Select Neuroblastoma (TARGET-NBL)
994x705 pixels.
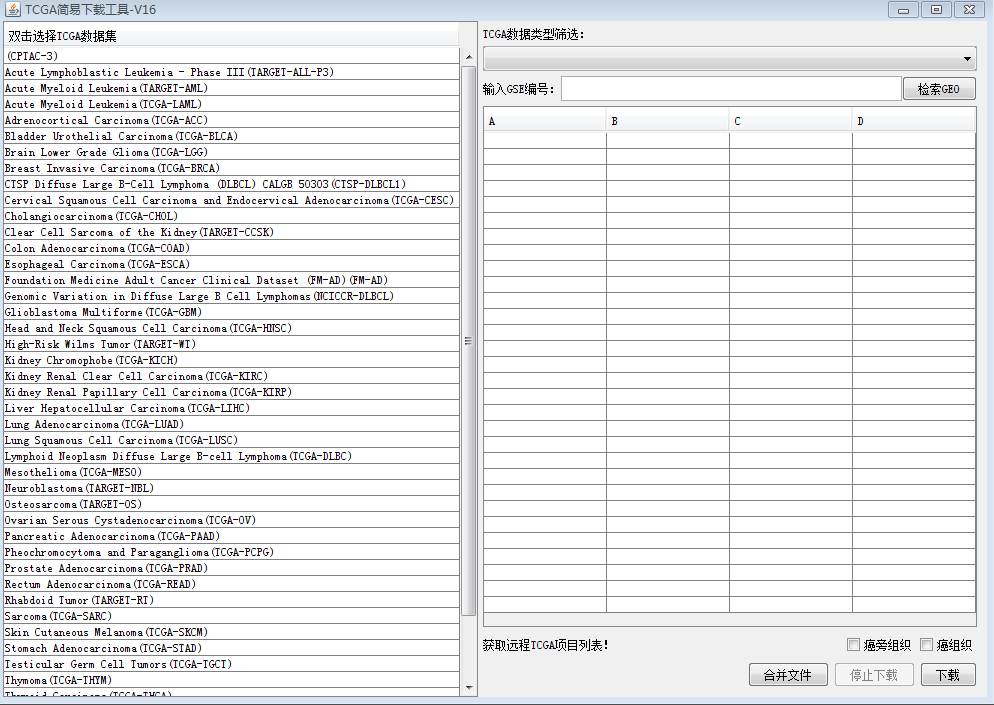tap(231, 488)
